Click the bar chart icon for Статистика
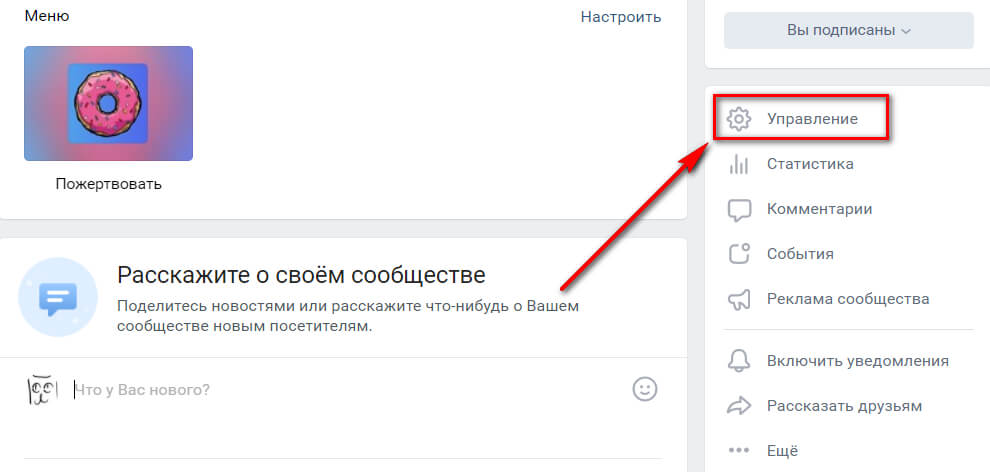This screenshot has width=990, height=472. pos(739,164)
